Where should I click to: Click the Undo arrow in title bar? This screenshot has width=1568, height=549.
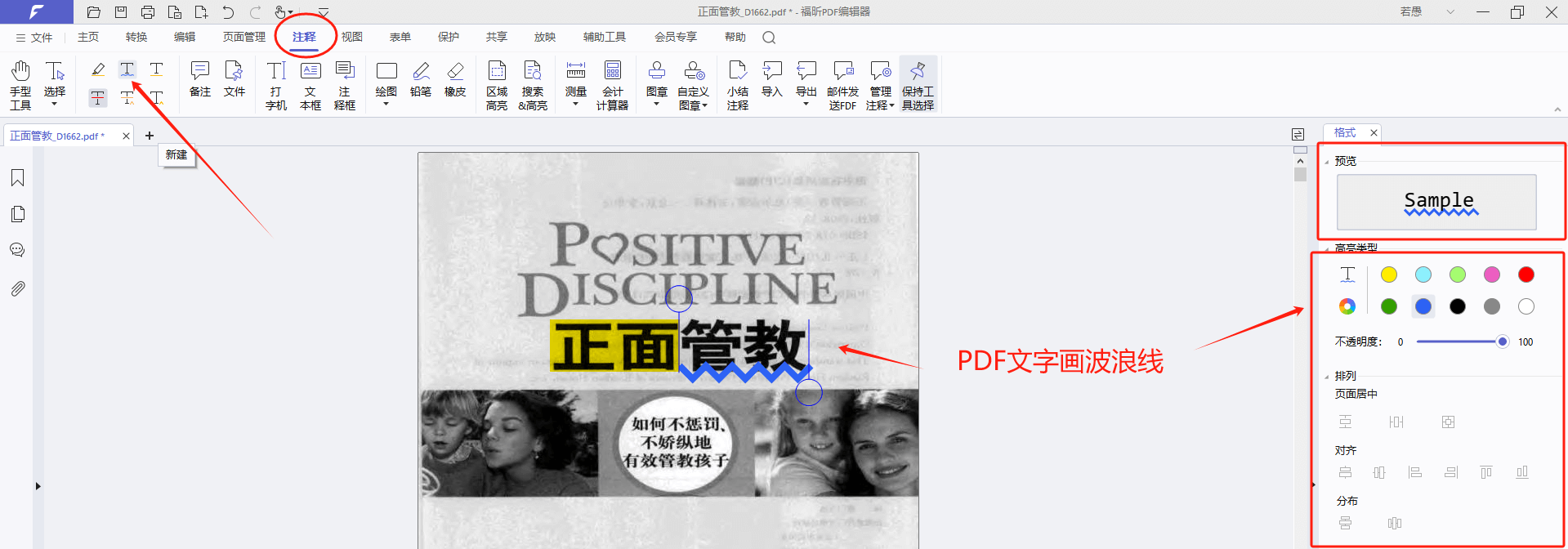click(x=228, y=12)
